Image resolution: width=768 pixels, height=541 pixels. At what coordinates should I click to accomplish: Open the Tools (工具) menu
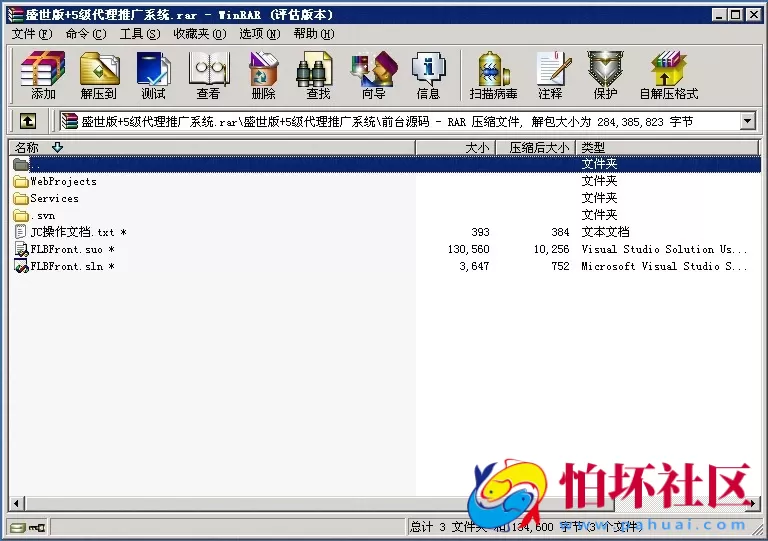tap(140, 34)
